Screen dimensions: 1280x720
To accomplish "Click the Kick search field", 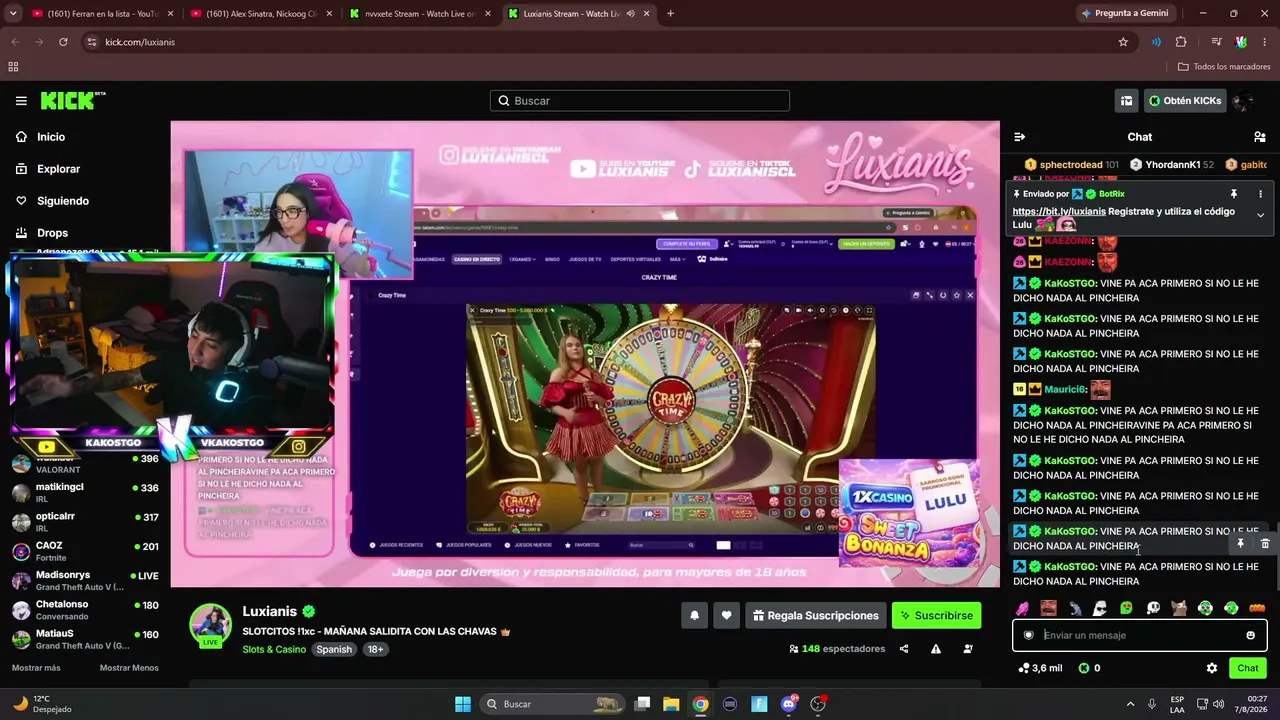I will click(x=640, y=101).
